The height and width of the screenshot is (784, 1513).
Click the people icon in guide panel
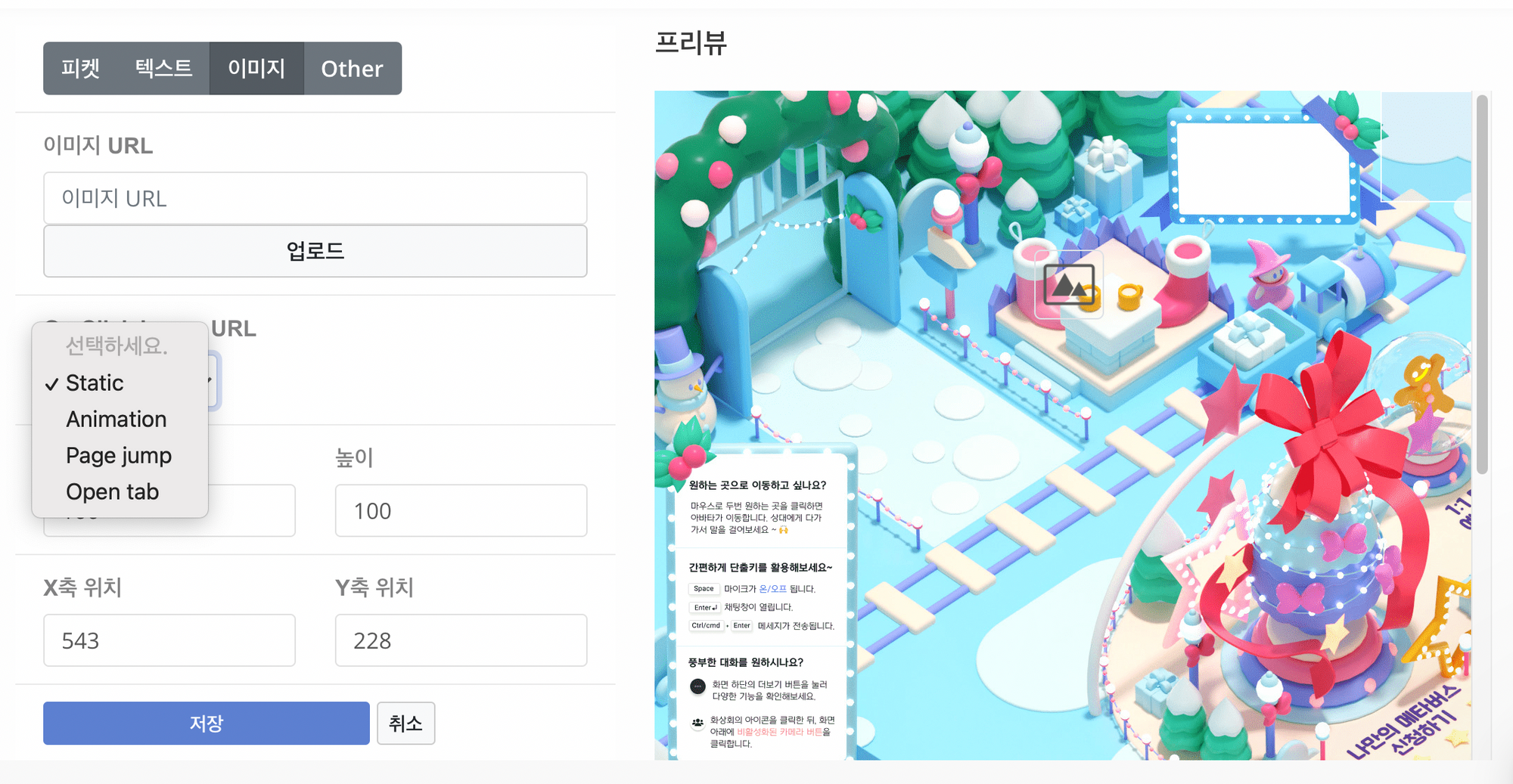tap(697, 724)
